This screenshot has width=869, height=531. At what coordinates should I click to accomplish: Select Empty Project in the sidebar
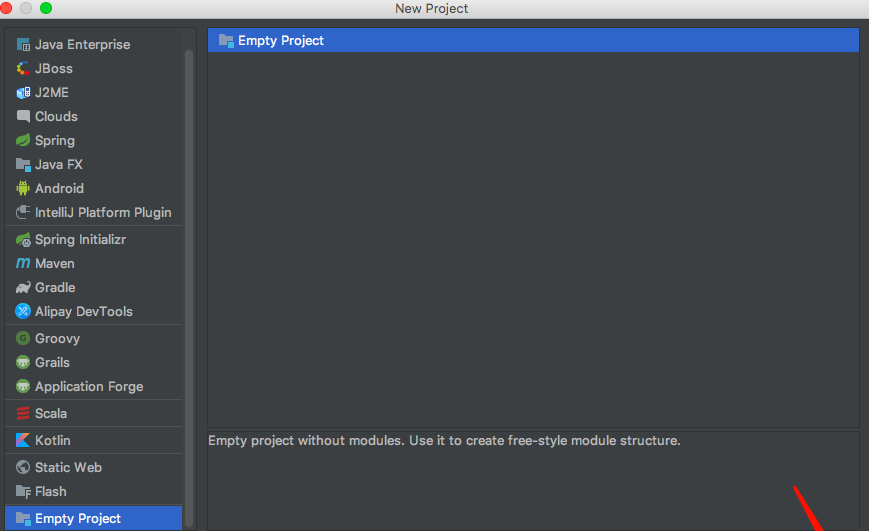(x=93, y=518)
